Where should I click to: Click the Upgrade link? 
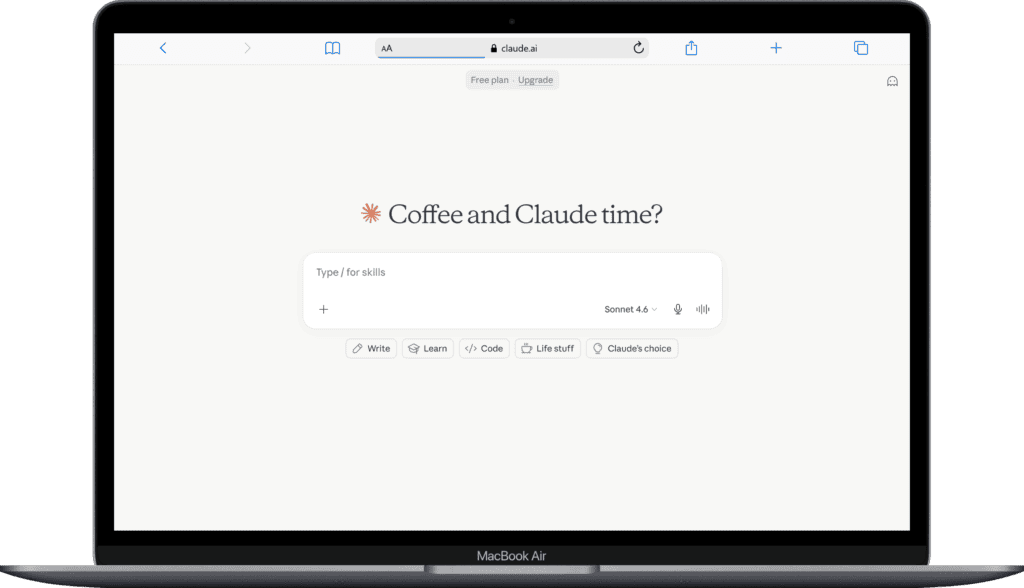(536, 80)
